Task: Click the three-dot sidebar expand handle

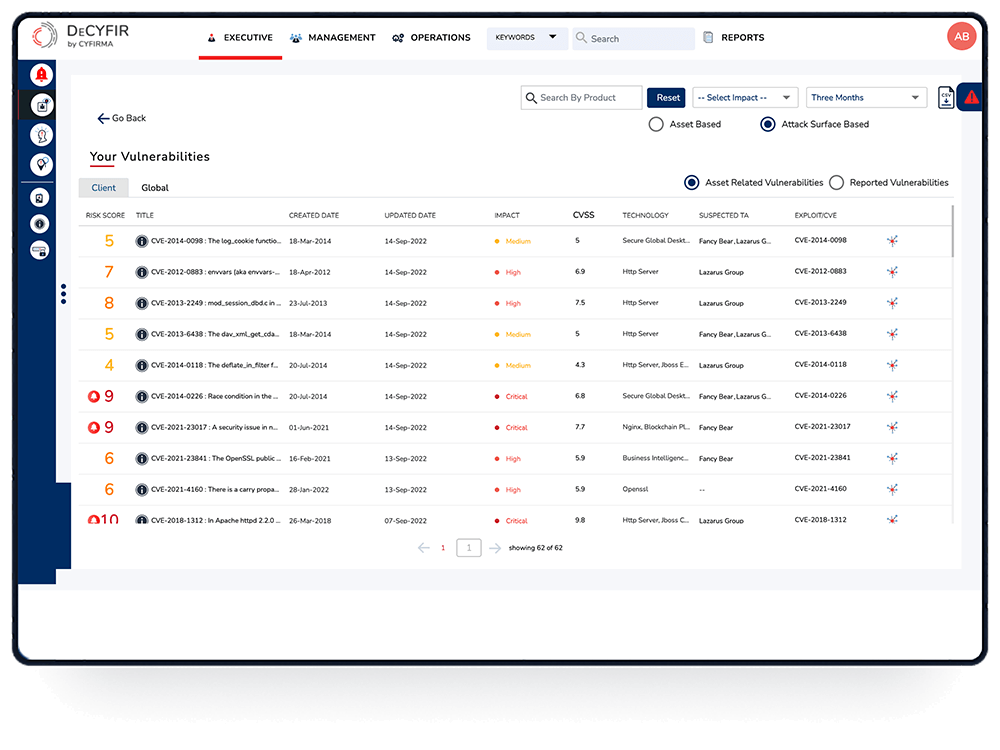Action: (63, 294)
